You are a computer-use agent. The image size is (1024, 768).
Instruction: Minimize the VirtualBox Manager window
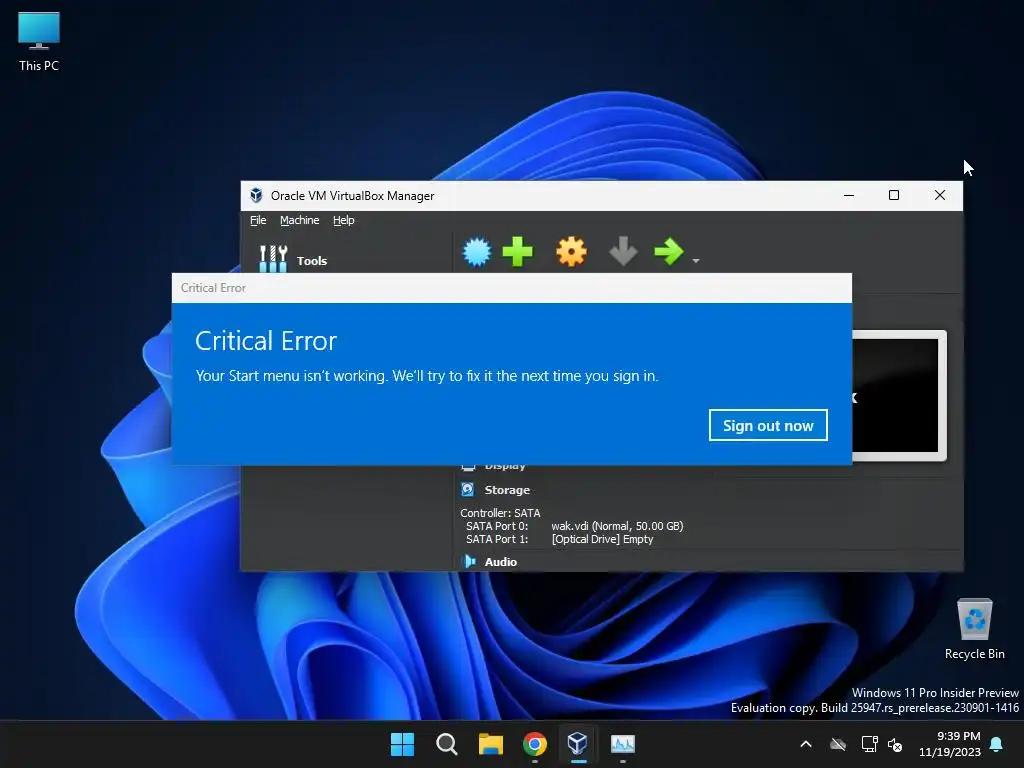coord(849,195)
